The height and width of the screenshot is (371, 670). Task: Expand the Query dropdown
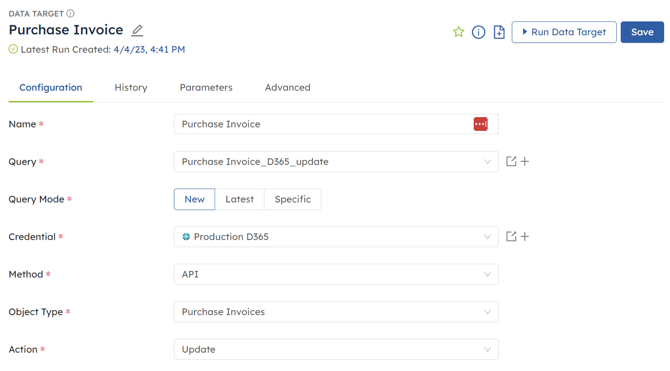[336, 162]
